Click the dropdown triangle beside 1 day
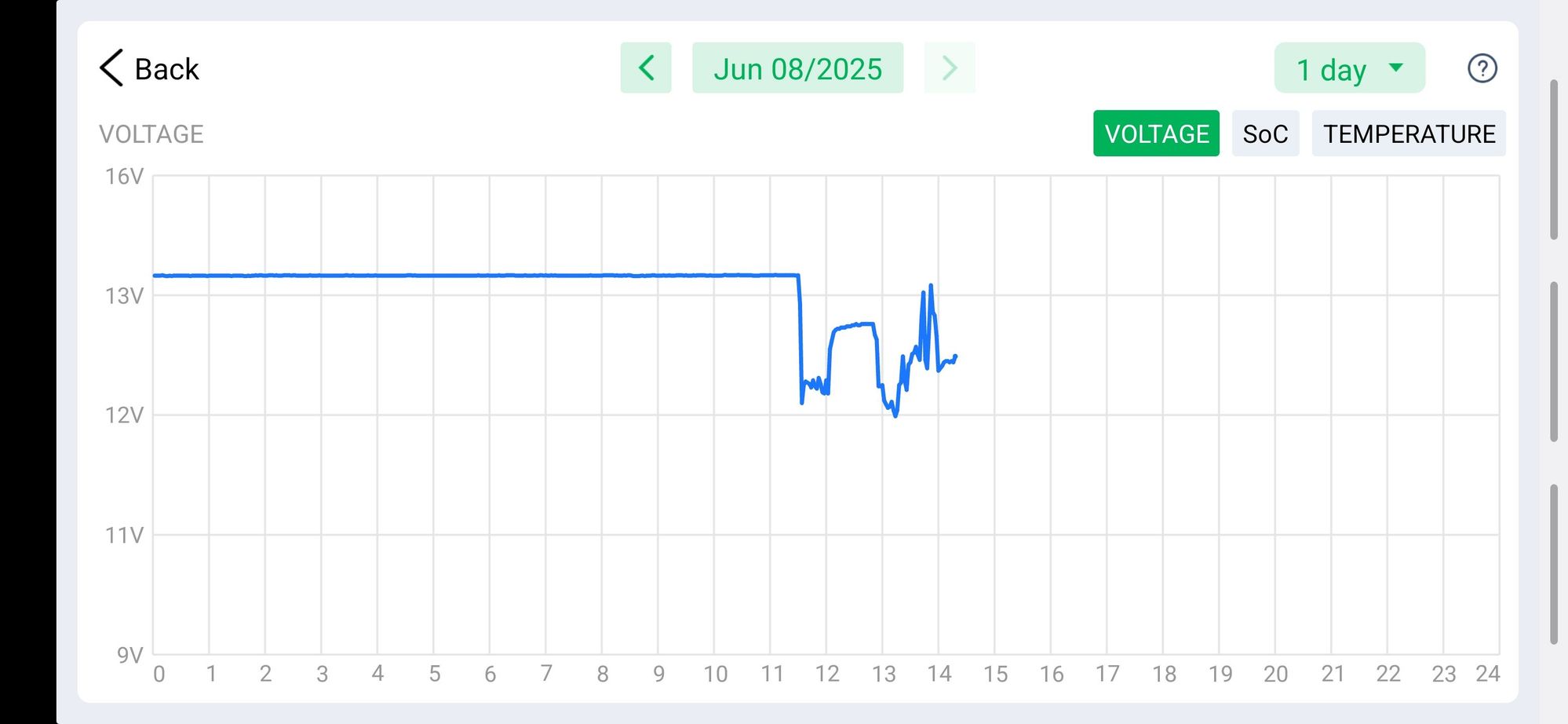Image resolution: width=1568 pixels, height=724 pixels. pos(1396,68)
